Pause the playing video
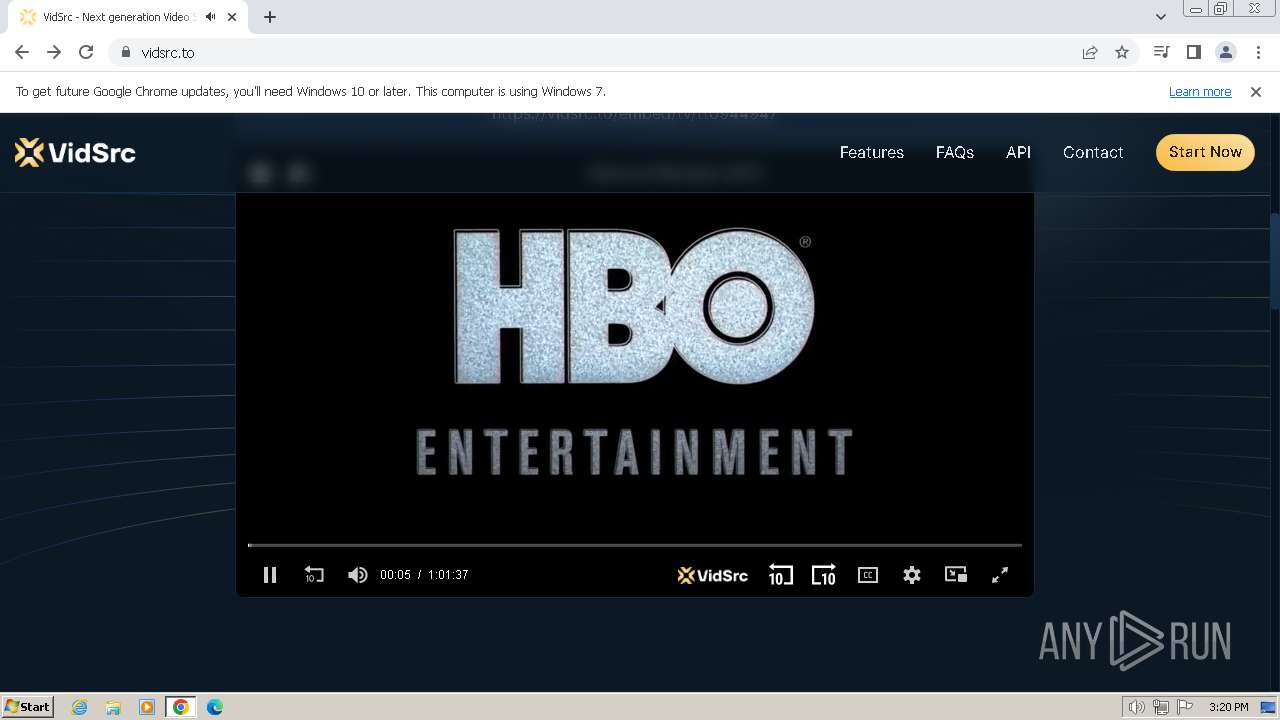Viewport: 1280px width, 720px height. [x=269, y=575]
